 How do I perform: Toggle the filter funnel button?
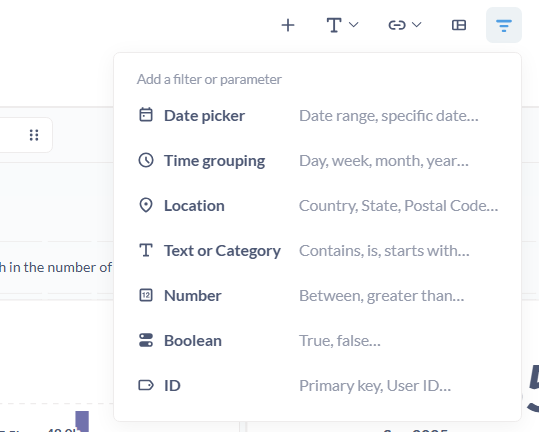(x=504, y=25)
